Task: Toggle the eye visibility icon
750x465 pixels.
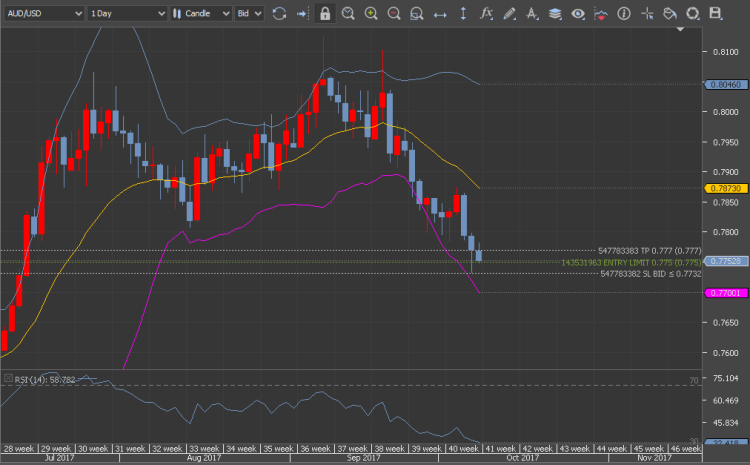Action: (x=578, y=14)
